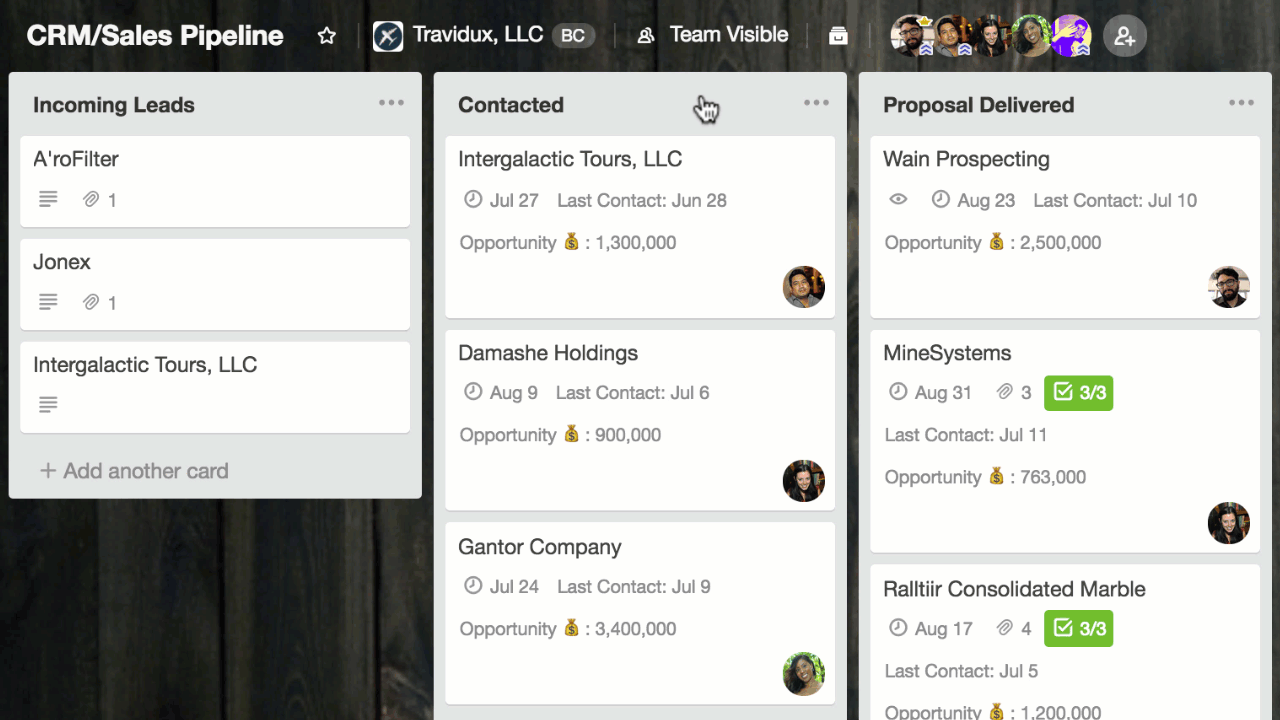Click member avatar on Gantor Company card
The height and width of the screenshot is (720, 1280).
click(x=804, y=674)
